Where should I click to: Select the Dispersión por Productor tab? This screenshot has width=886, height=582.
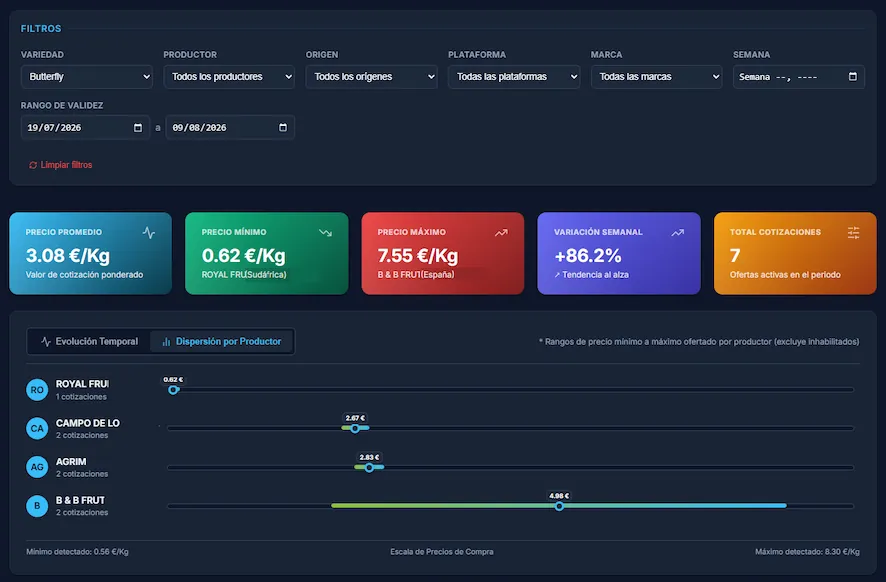[x=222, y=341]
